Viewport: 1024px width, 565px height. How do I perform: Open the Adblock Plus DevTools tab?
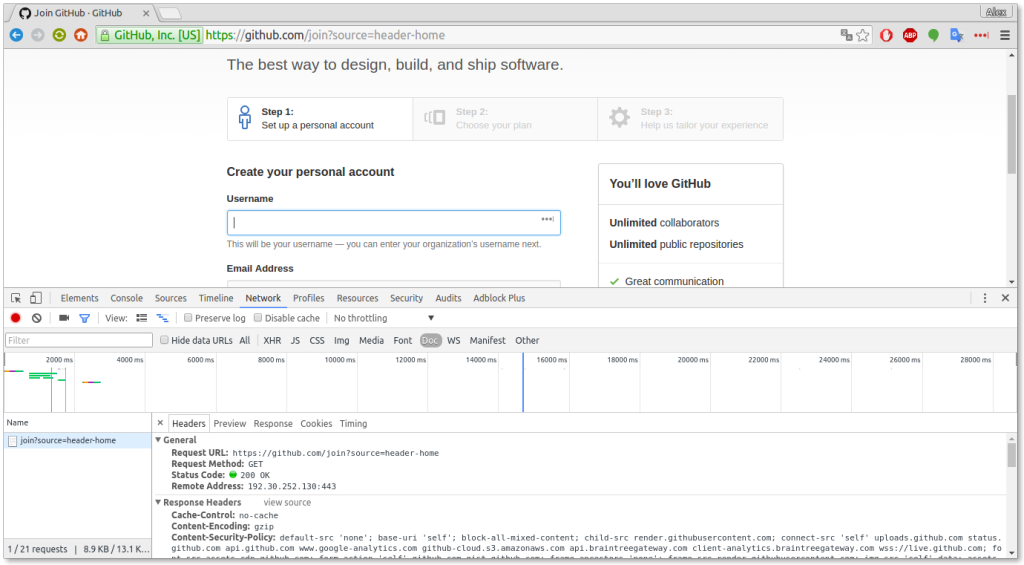500,298
